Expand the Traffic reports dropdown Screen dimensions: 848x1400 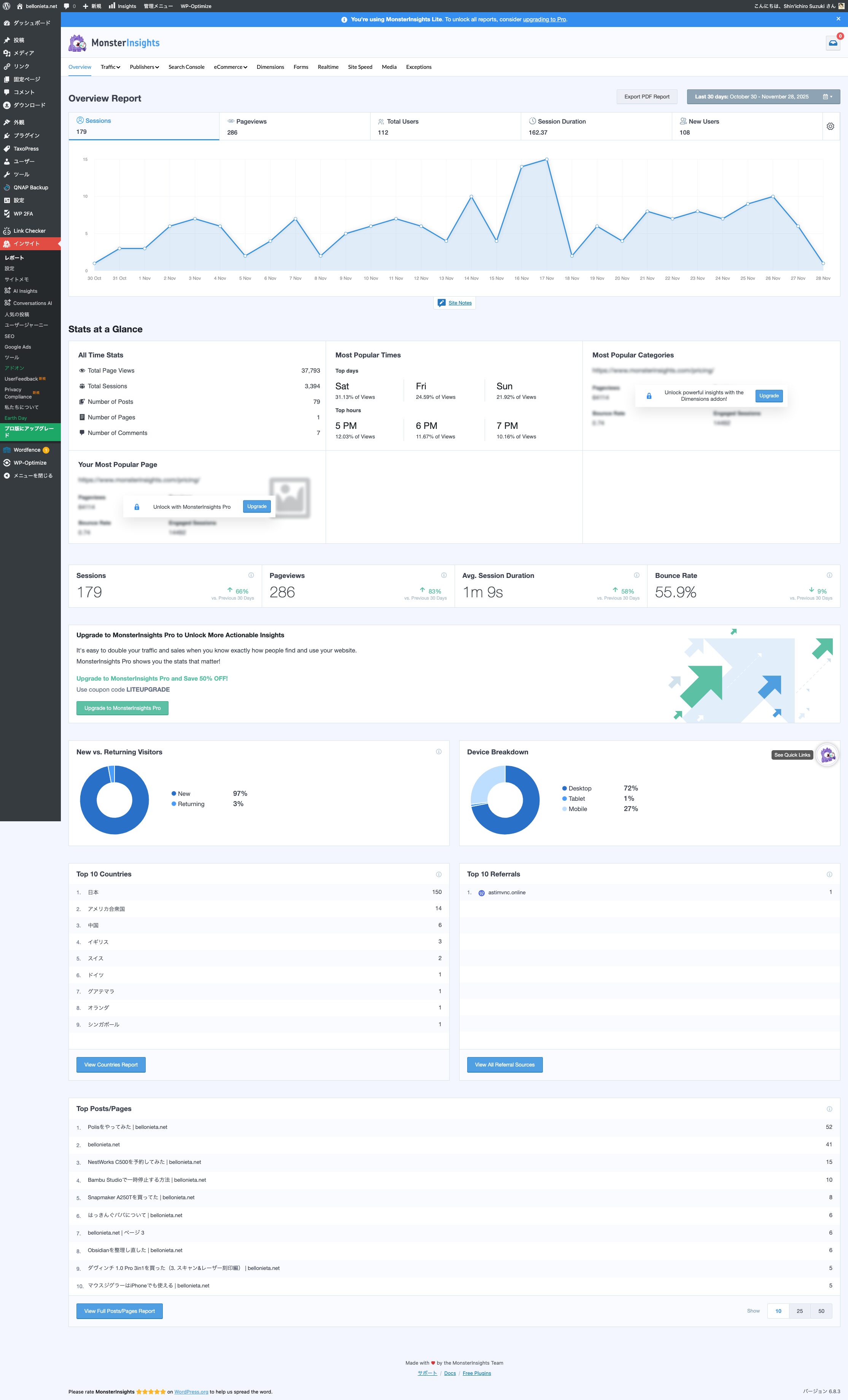pyautogui.click(x=110, y=67)
